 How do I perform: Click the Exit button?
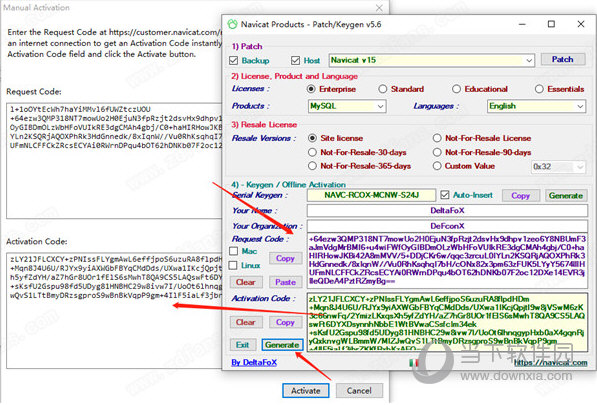click(x=243, y=345)
